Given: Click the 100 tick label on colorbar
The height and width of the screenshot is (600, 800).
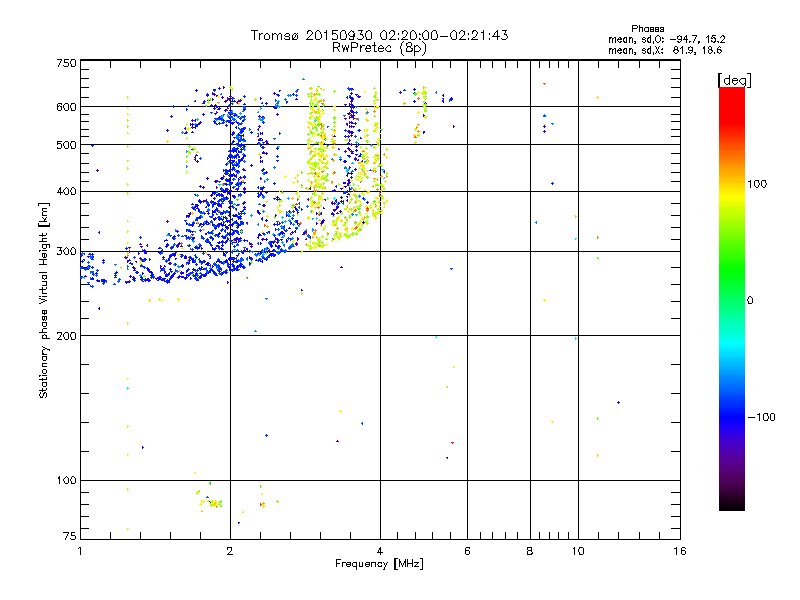Looking at the screenshot, I should point(757,184).
